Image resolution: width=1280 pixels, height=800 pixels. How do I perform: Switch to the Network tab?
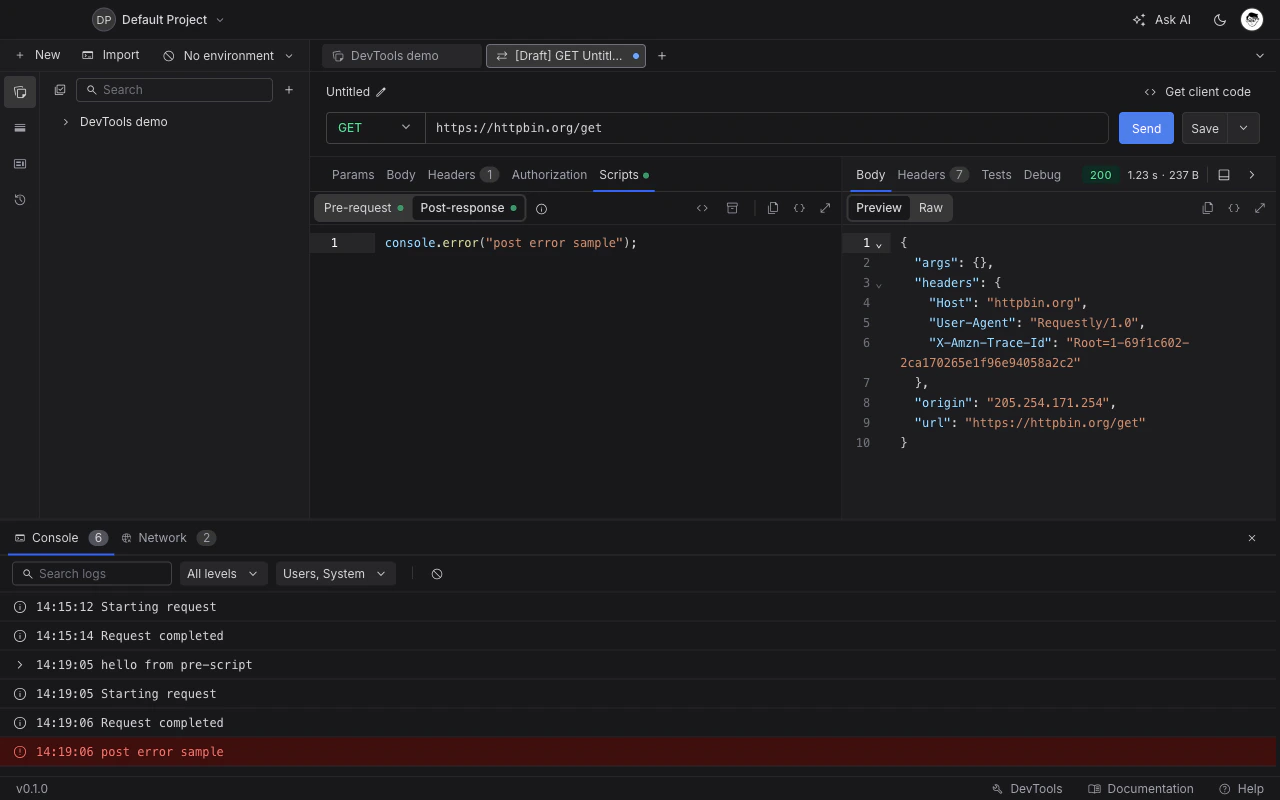point(168,538)
